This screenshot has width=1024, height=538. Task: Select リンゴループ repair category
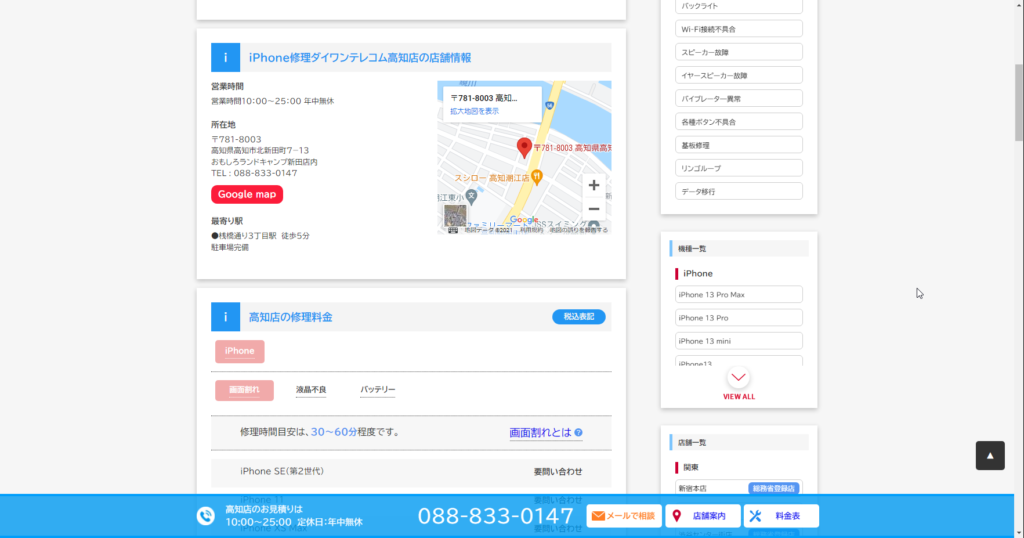[739, 168]
